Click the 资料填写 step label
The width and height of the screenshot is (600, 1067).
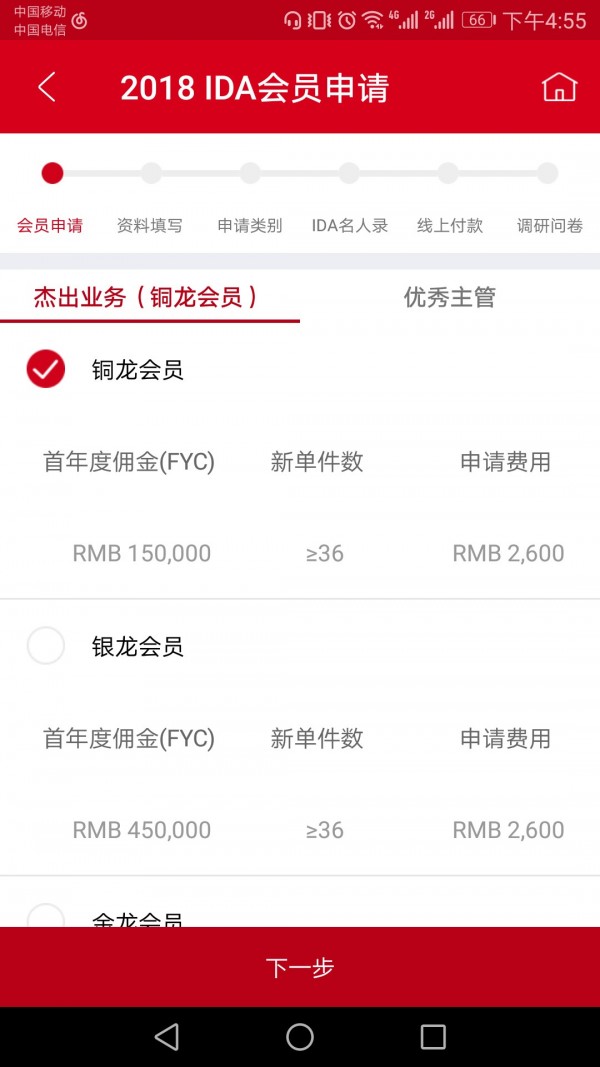tap(150, 226)
